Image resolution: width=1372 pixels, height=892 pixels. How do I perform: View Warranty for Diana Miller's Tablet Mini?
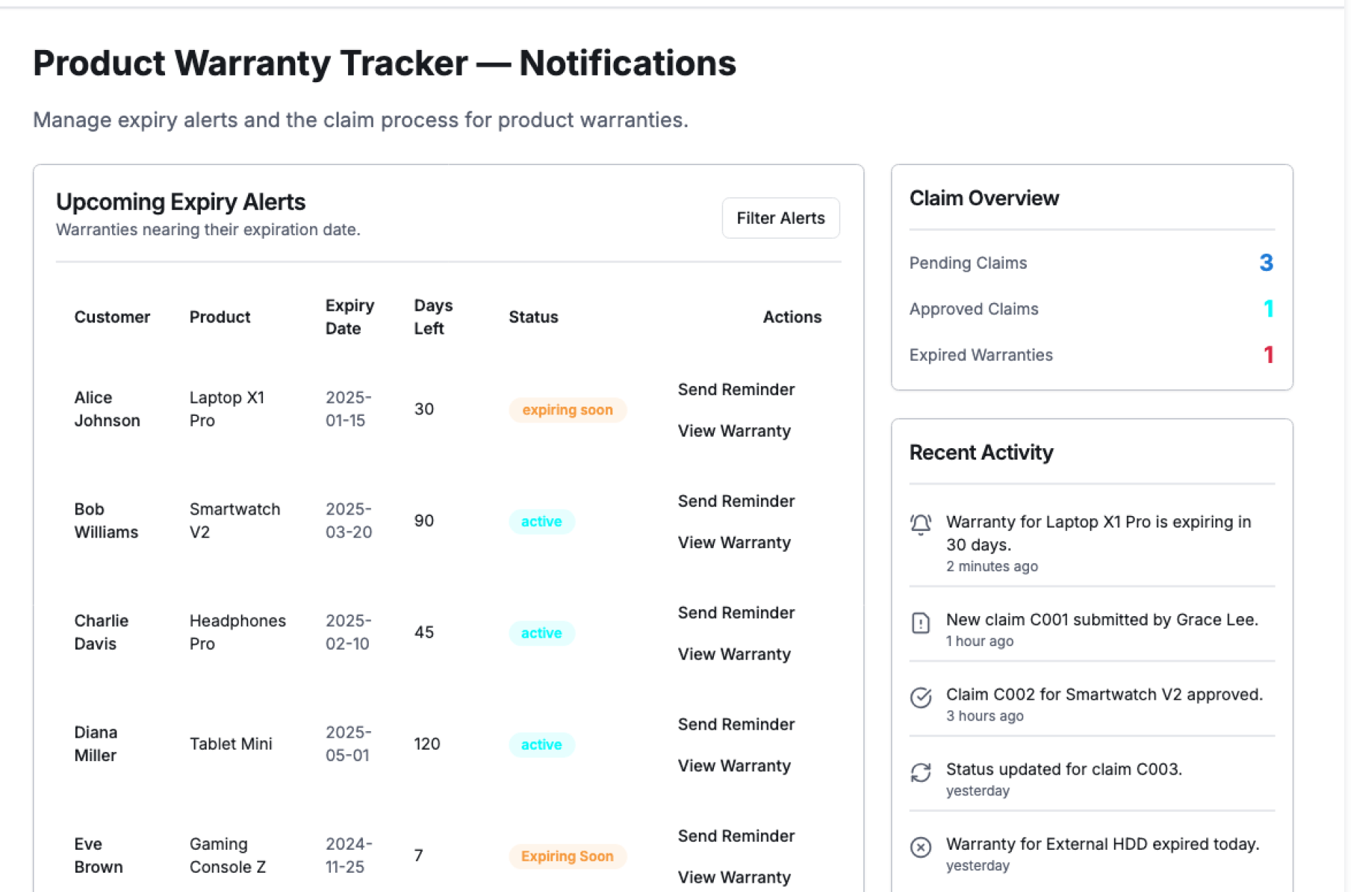tap(734, 765)
